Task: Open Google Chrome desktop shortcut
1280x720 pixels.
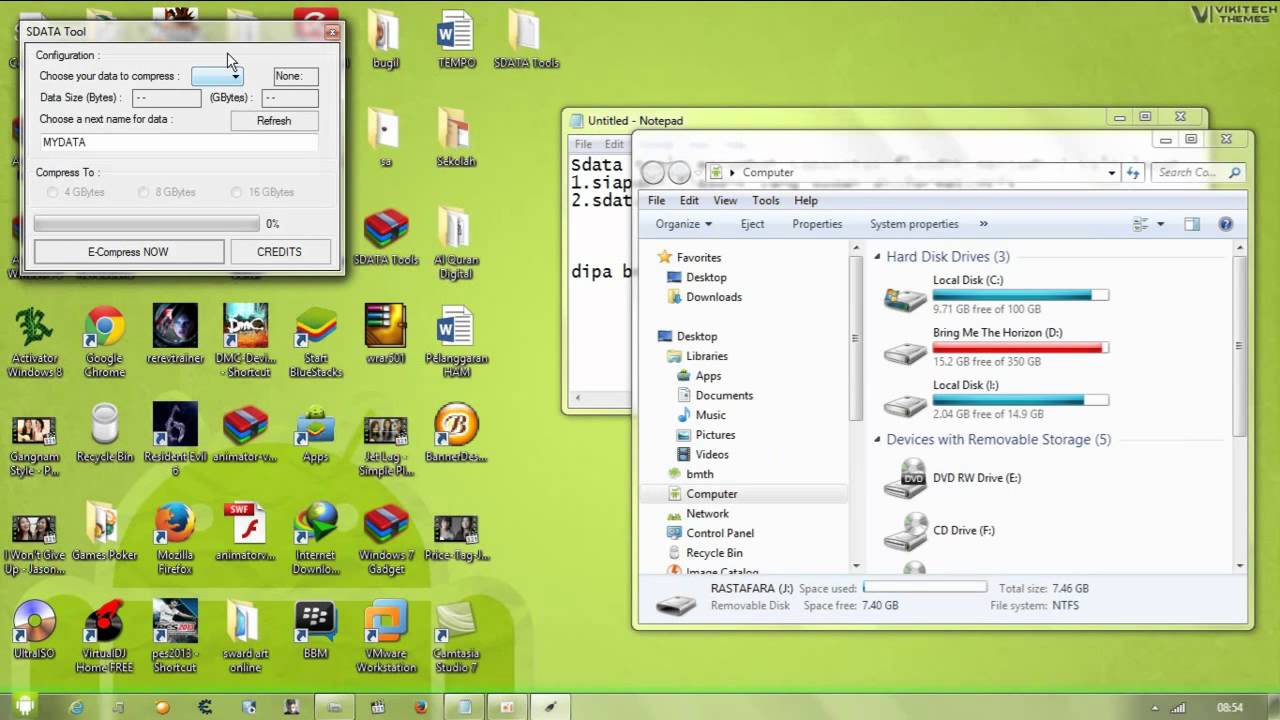Action: pyautogui.click(x=104, y=341)
